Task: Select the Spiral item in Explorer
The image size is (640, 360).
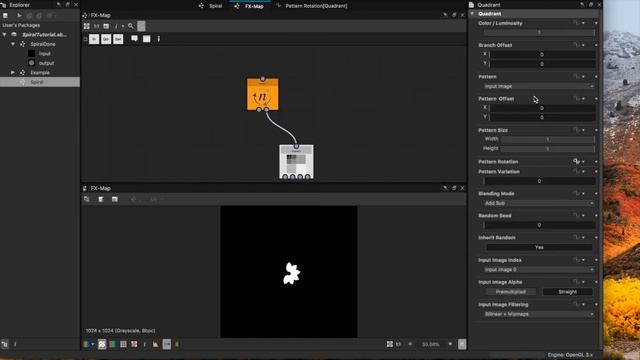Action: [37, 82]
